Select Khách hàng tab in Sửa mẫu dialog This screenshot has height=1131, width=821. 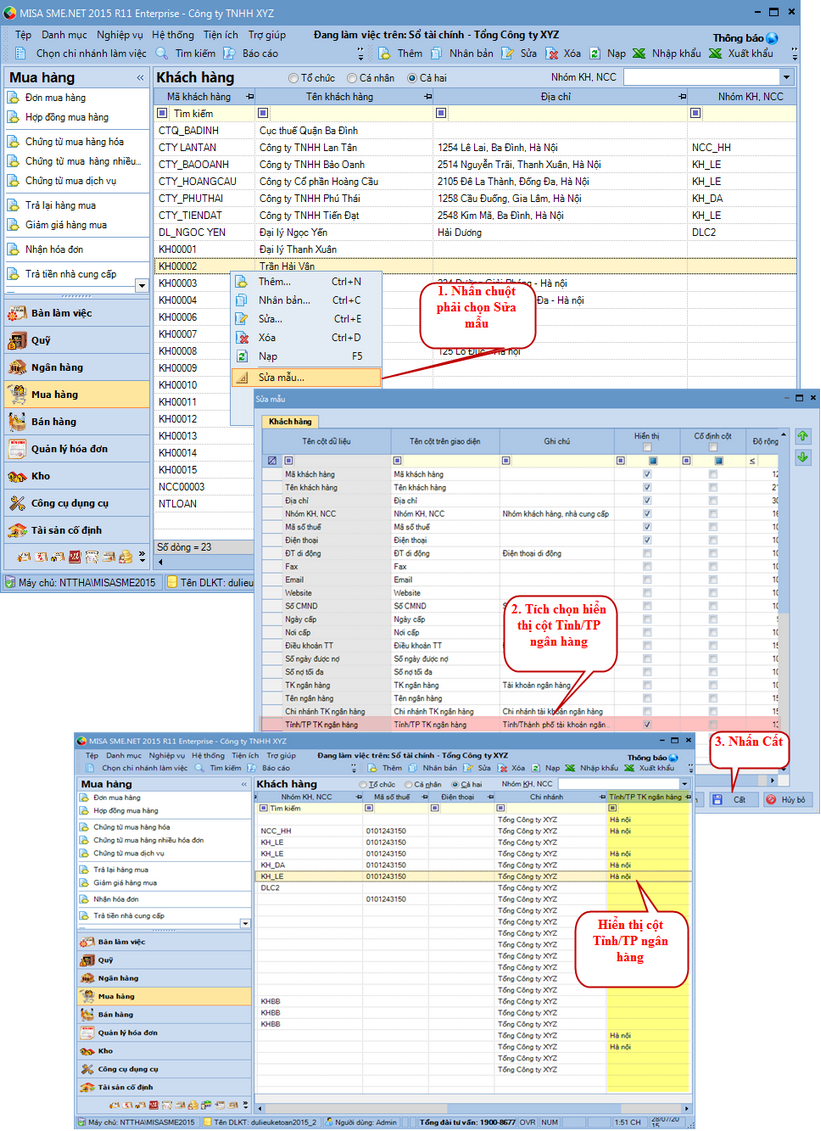290,421
